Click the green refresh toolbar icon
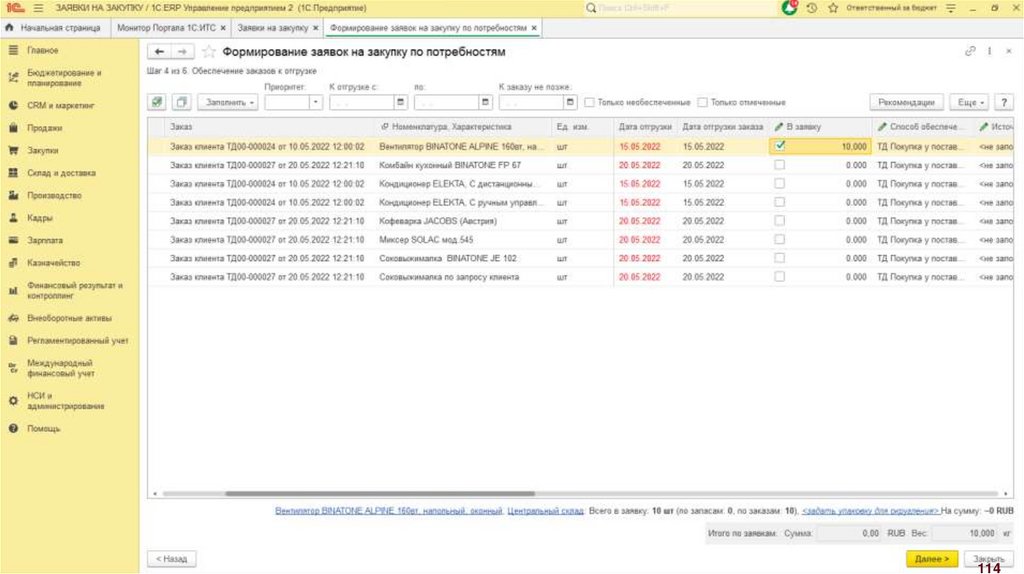Viewport: 1024px width, 574px height. tap(157, 102)
